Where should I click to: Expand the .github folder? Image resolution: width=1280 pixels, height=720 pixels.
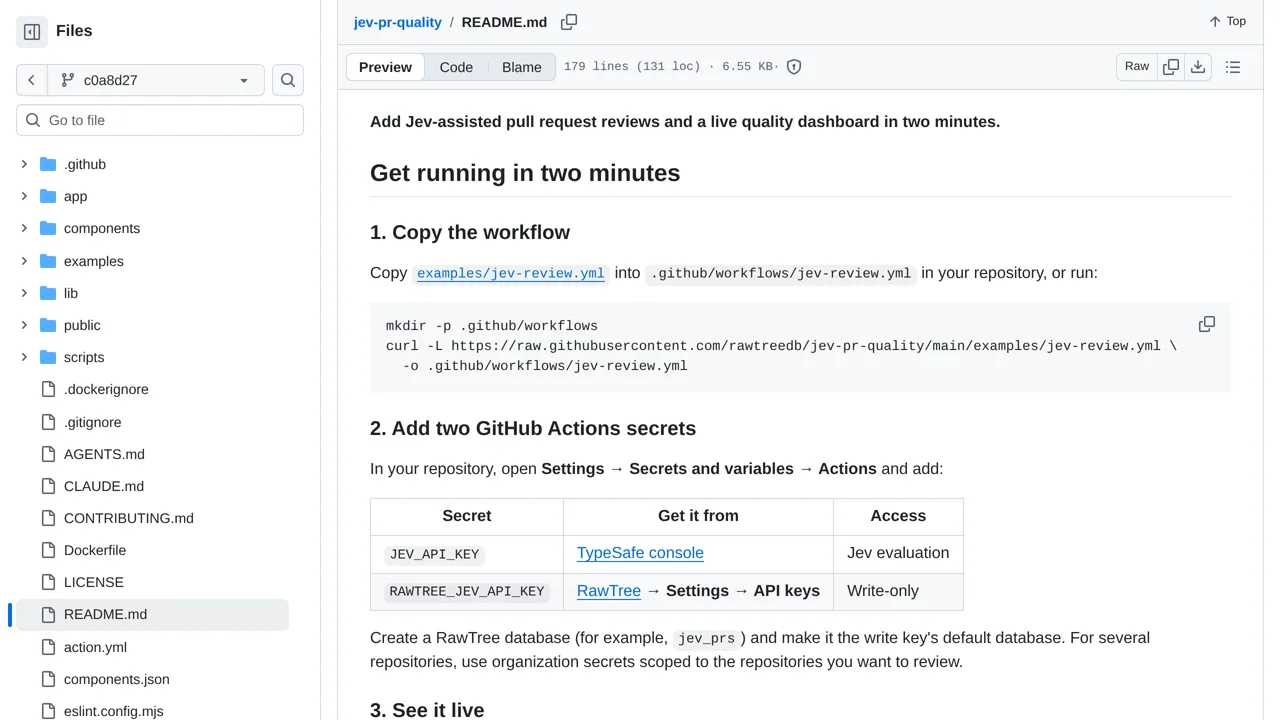(x=25, y=164)
